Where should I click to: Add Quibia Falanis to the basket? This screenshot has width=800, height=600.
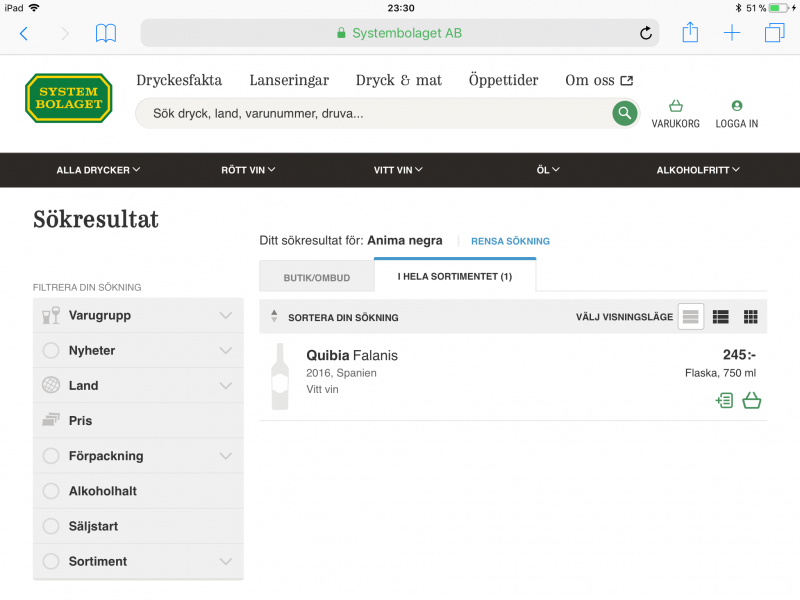[x=752, y=401]
